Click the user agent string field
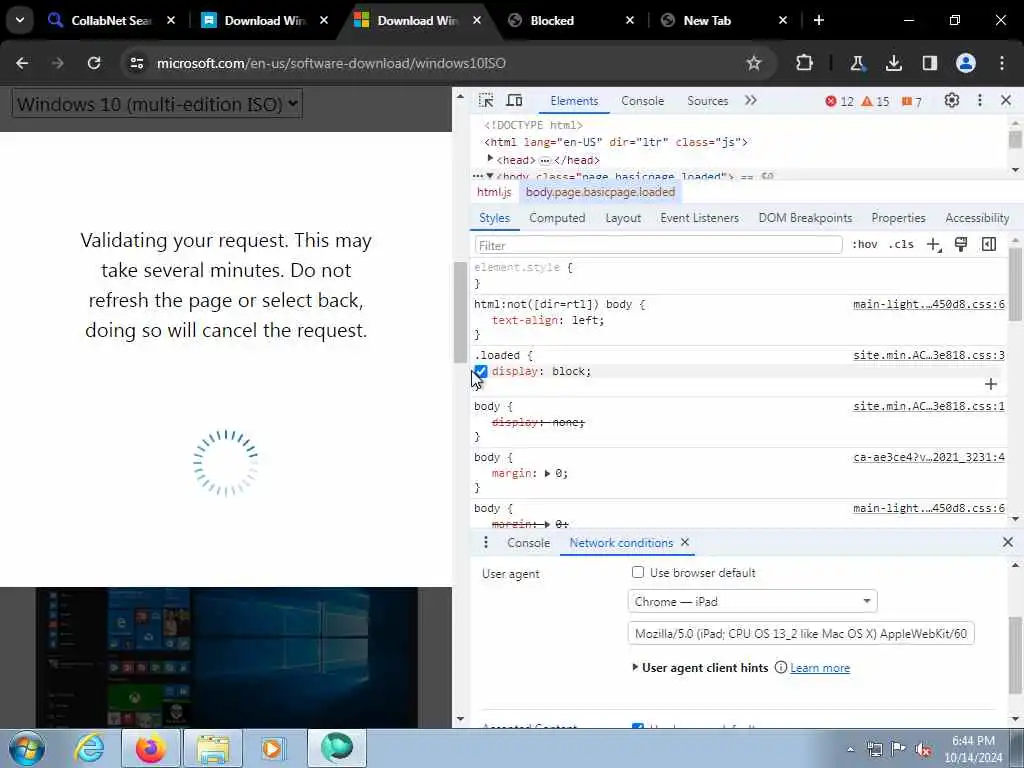1024x768 pixels. point(801,633)
